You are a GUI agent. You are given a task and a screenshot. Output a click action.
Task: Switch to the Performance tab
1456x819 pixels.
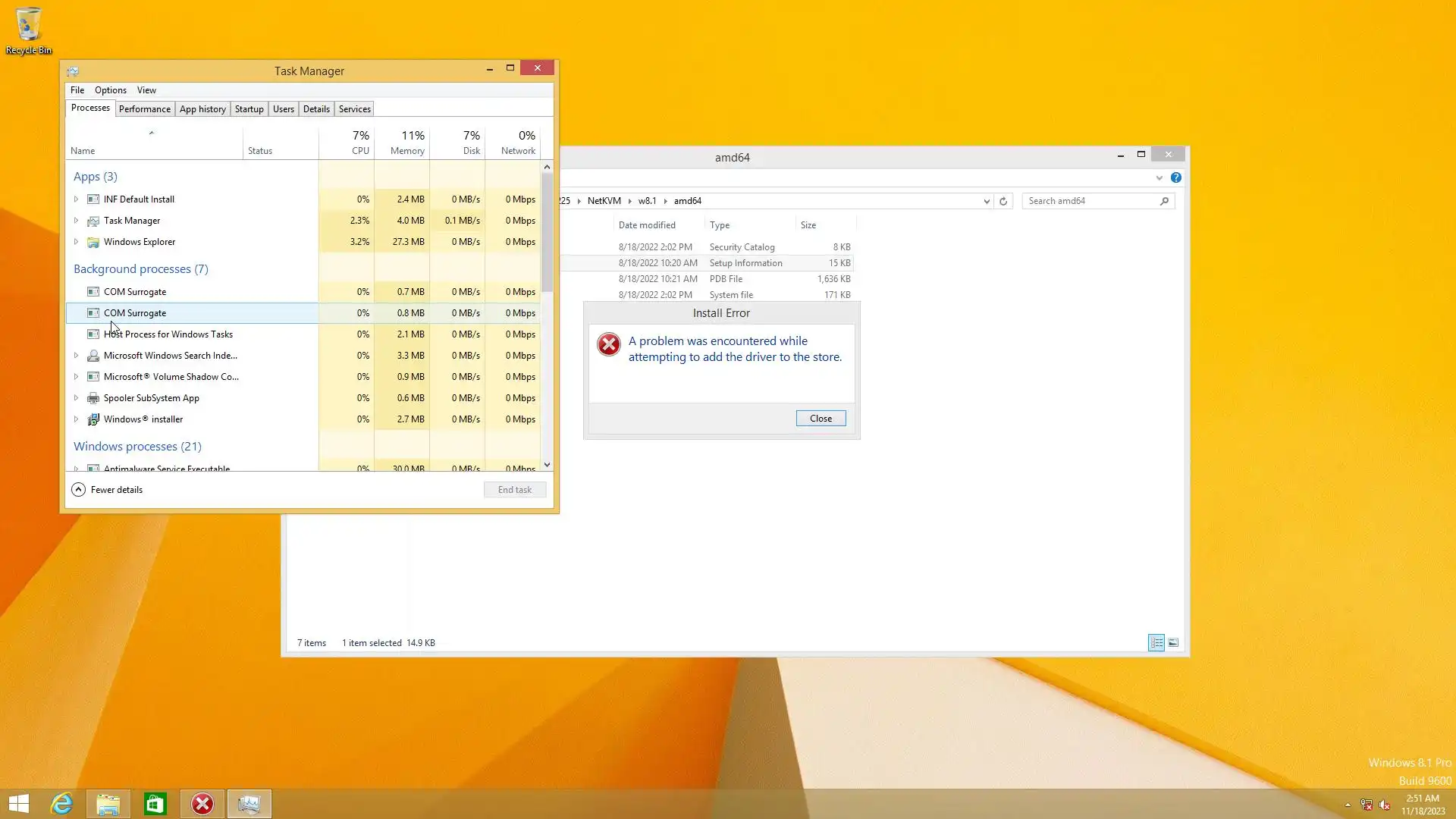[x=144, y=109]
